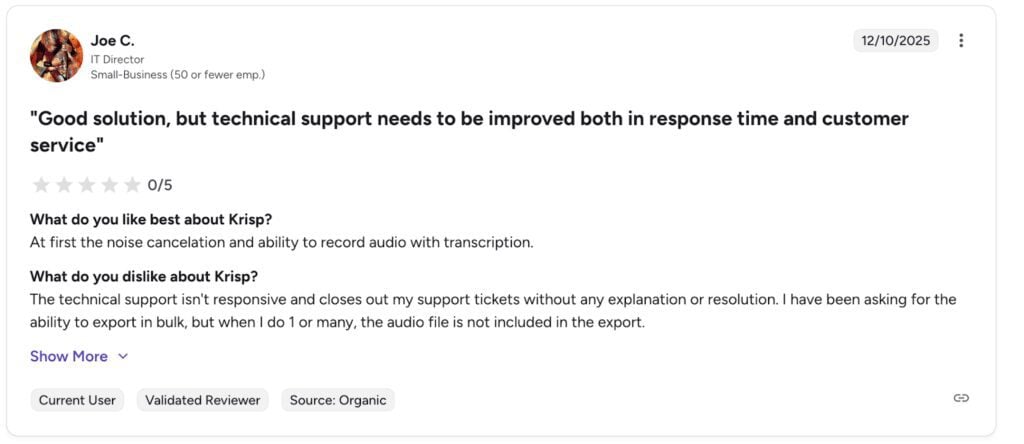Select the third rating star

(87, 185)
